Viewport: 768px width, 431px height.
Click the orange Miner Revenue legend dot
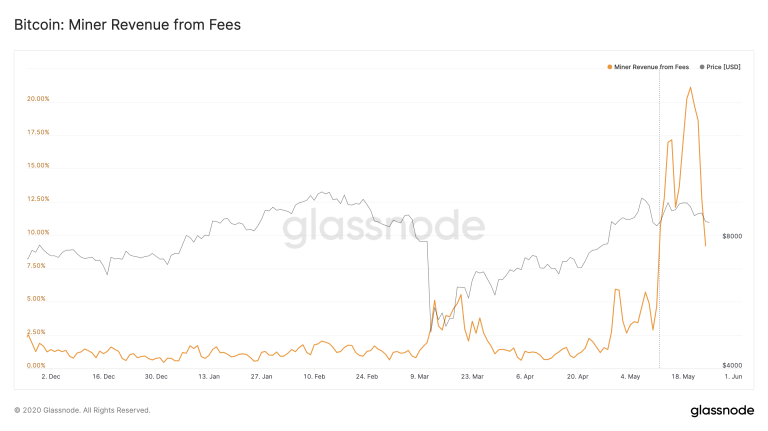tap(609, 67)
